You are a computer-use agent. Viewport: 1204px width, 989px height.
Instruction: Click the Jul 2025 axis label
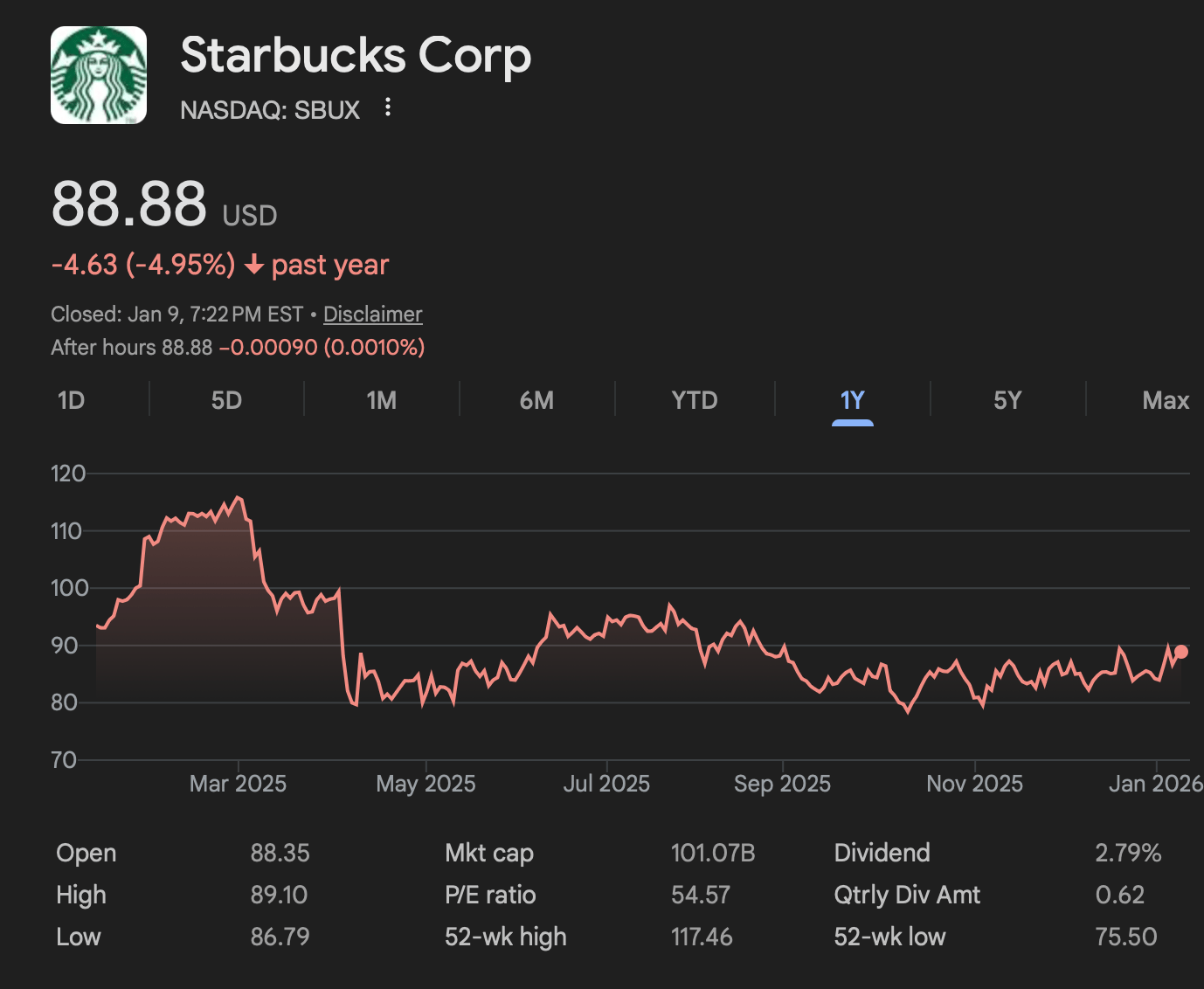pos(606,784)
